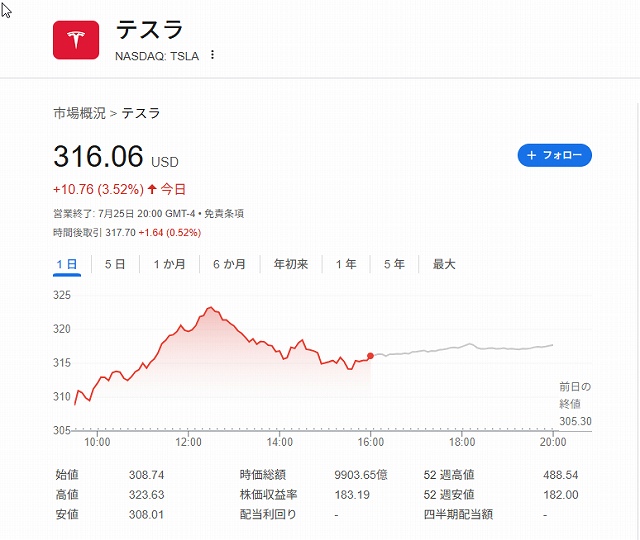The height and width of the screenshot is (540, 640).
Task: Click the テスラ company title heading
Action: coord(150,30)
